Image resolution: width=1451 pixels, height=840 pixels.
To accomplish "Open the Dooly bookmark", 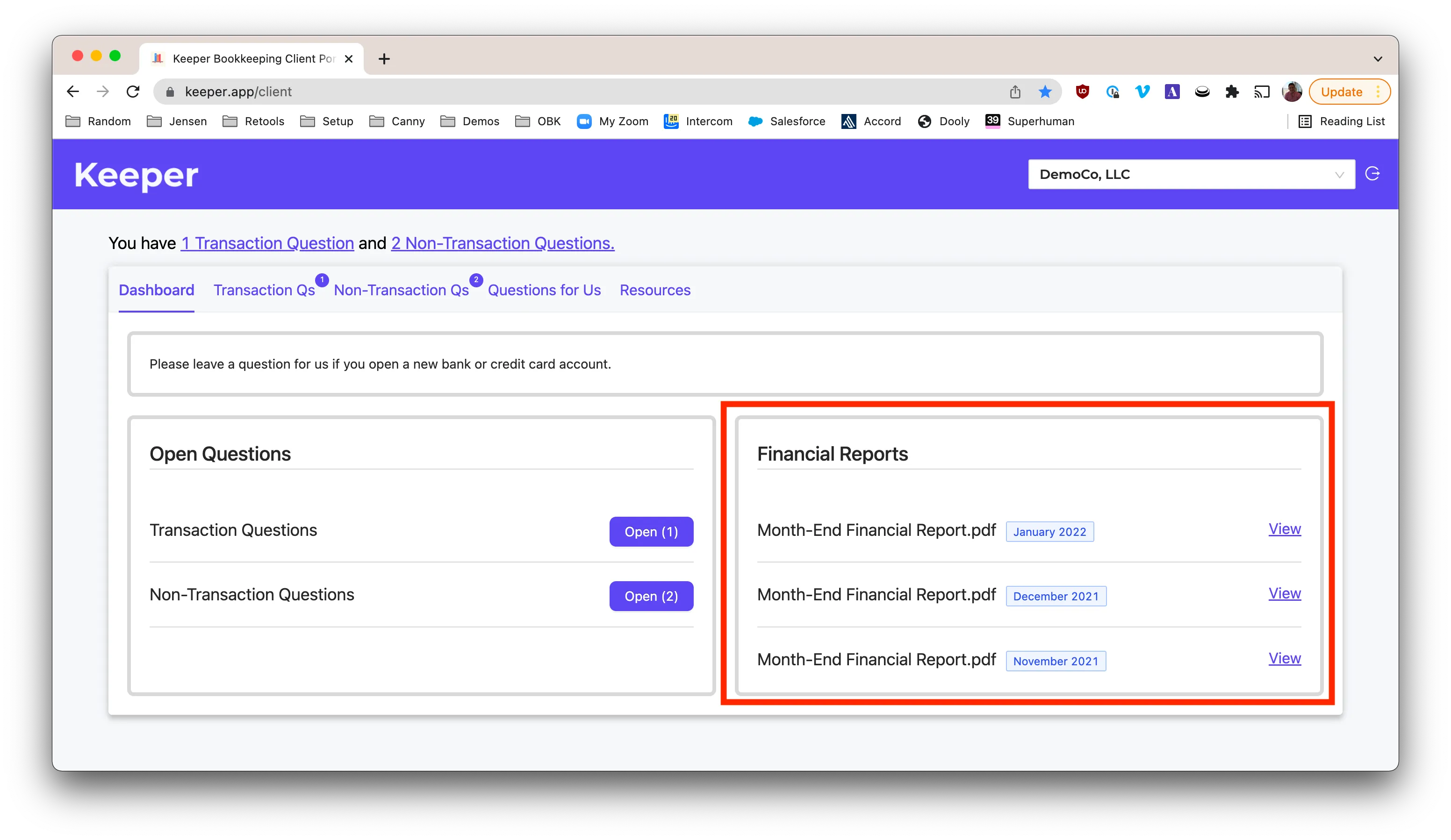I will pyautogui.click(x=943, y=121).
